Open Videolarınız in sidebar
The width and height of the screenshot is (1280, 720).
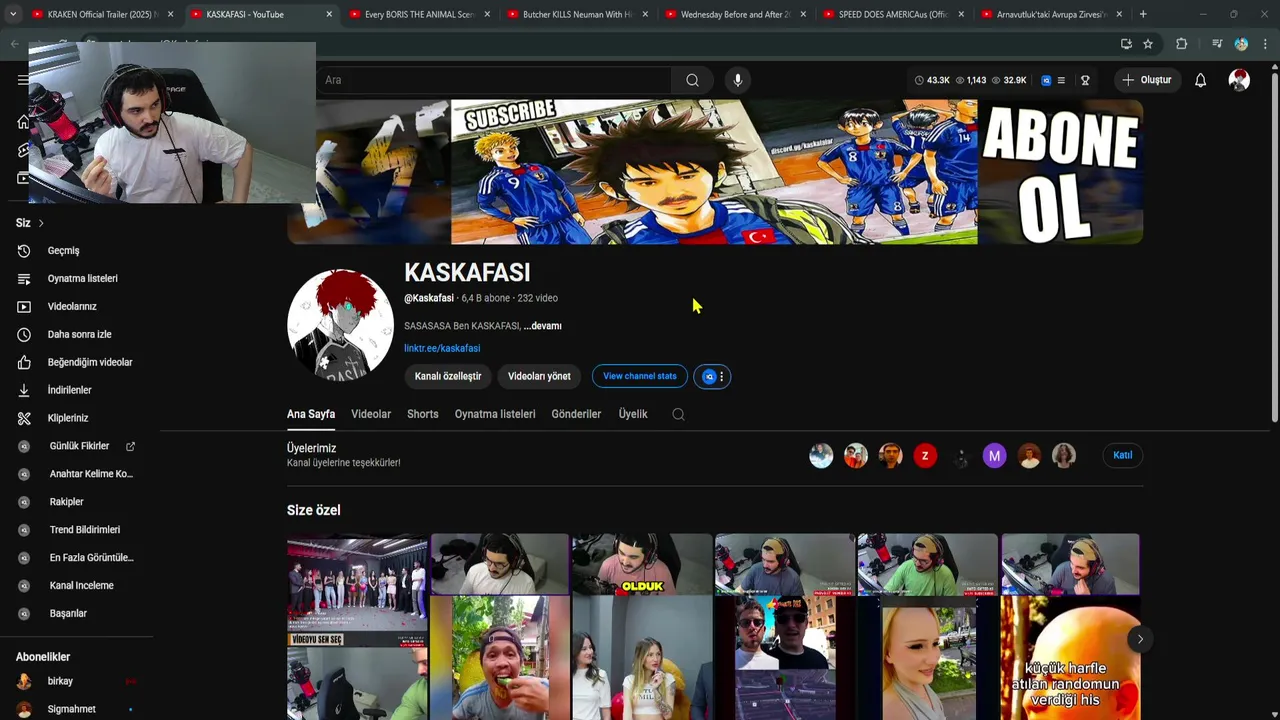point(72,307)
